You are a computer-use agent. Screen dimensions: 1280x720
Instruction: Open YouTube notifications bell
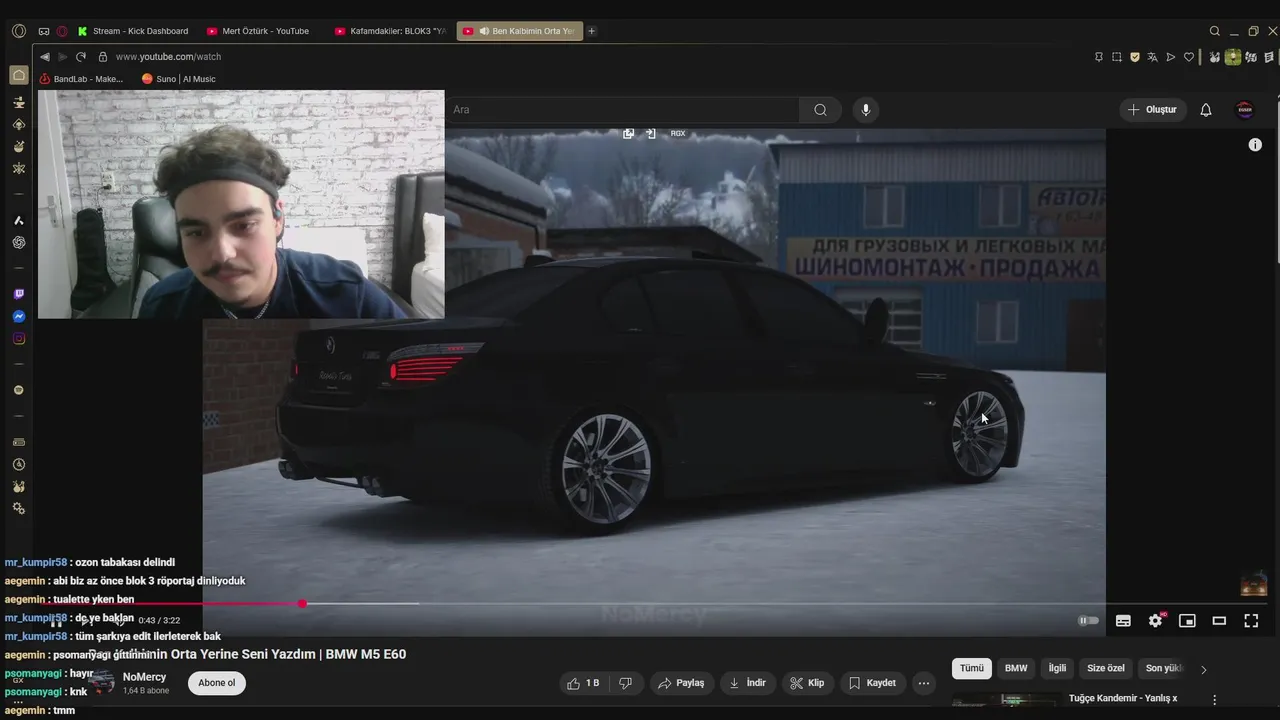1205,110
